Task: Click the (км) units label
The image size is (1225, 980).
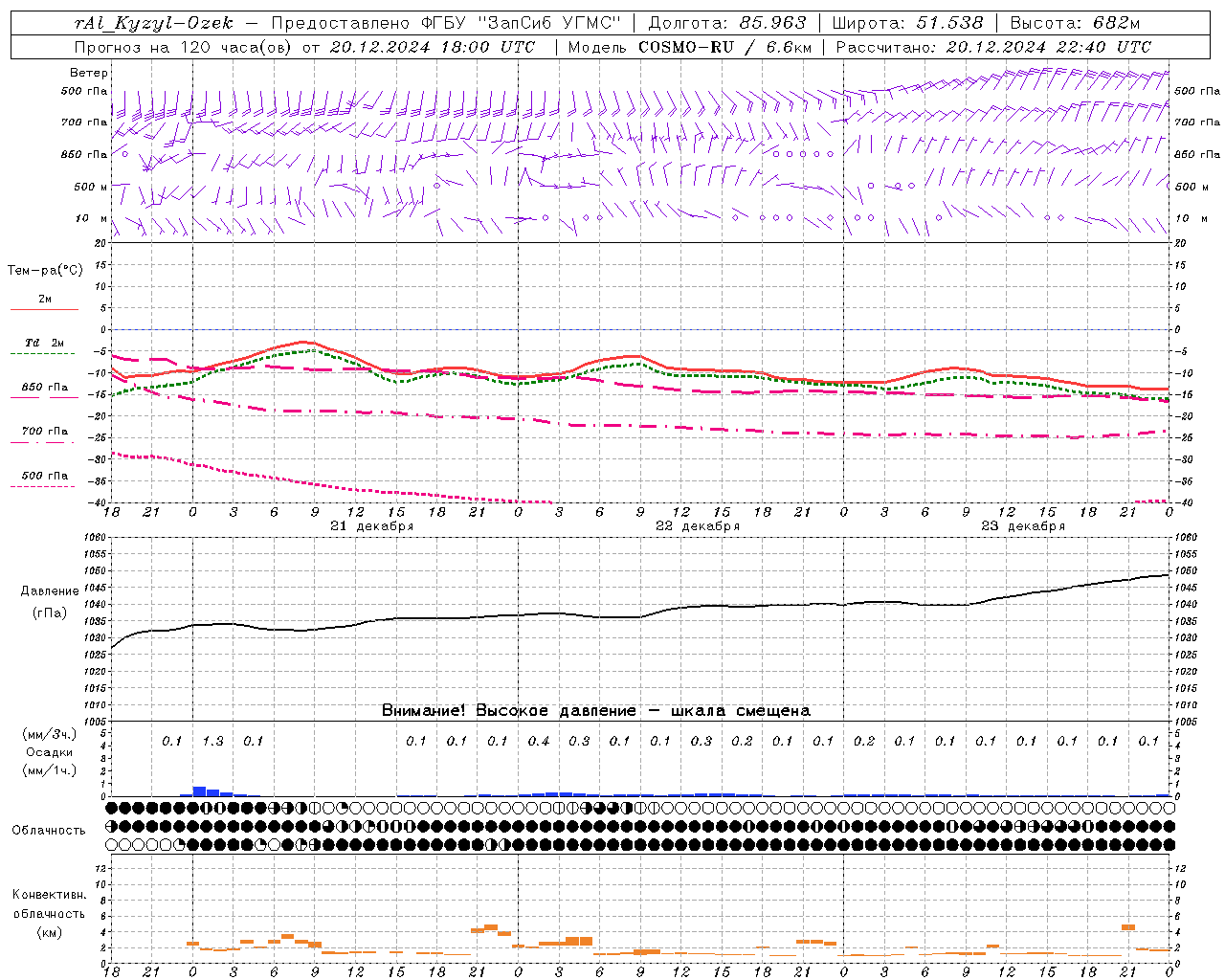Action: 49,932
